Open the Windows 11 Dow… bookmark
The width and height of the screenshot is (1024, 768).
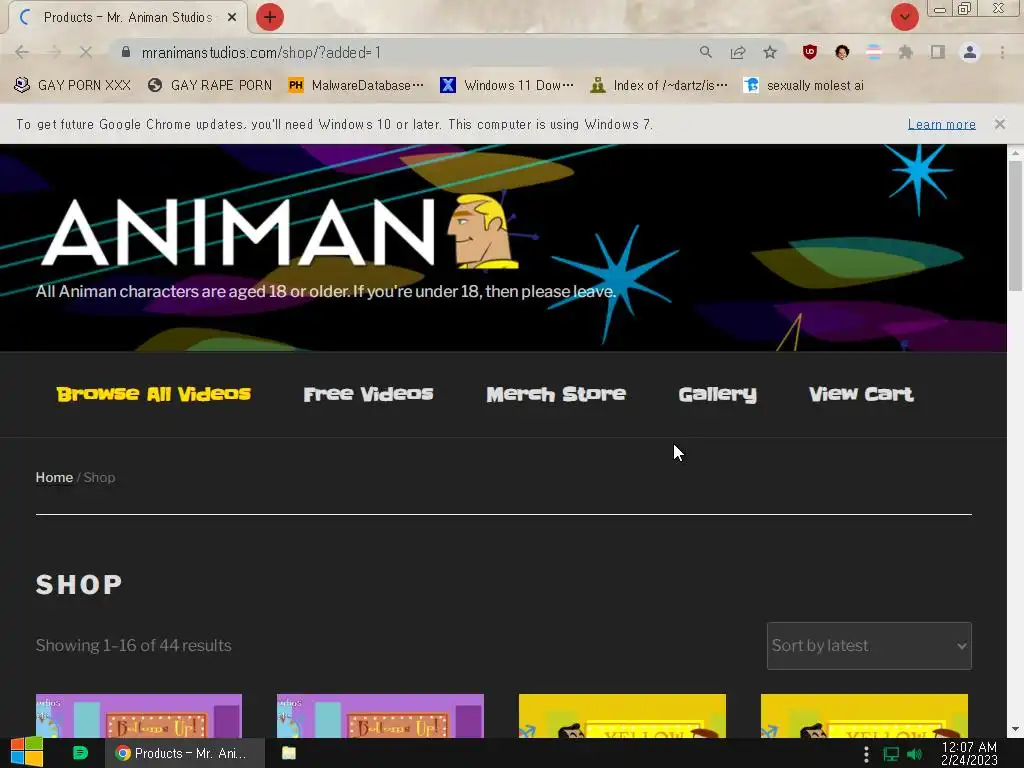pyautogui.click(x=507, y=86)
